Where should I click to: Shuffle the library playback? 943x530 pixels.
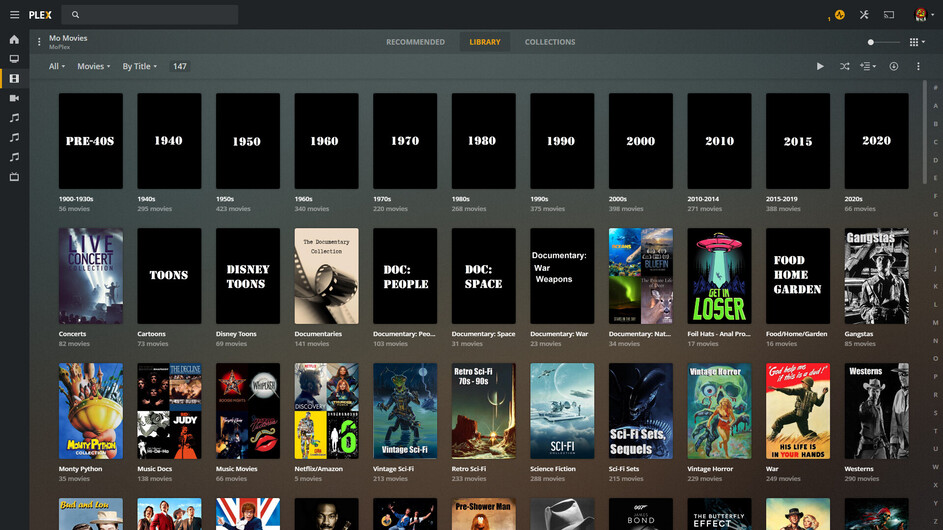click(844, 66)
